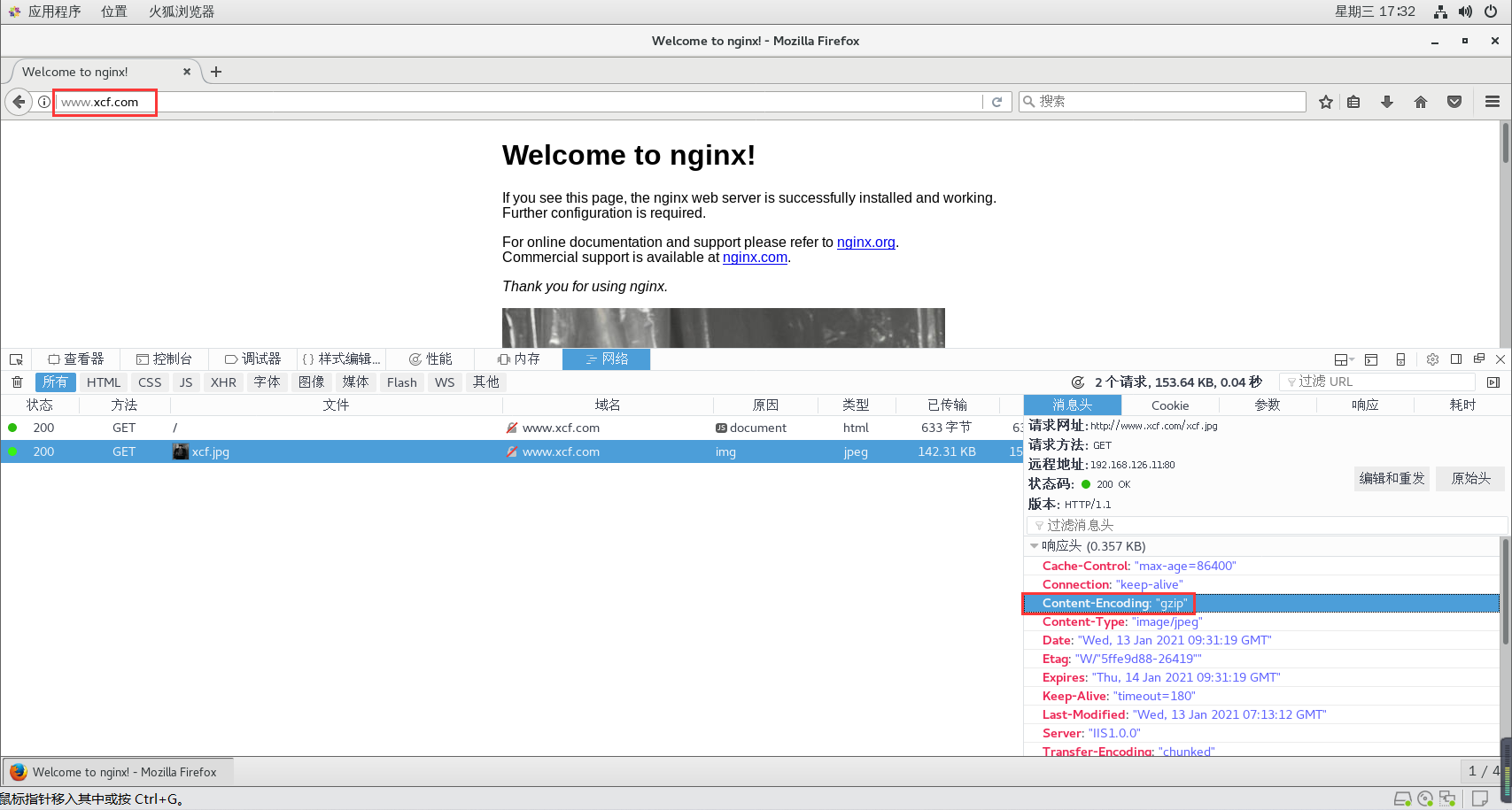Select the root / document request row
The height and width of the screenshot is (810, 1512).
pyautogui.click(x=512, y=428)
